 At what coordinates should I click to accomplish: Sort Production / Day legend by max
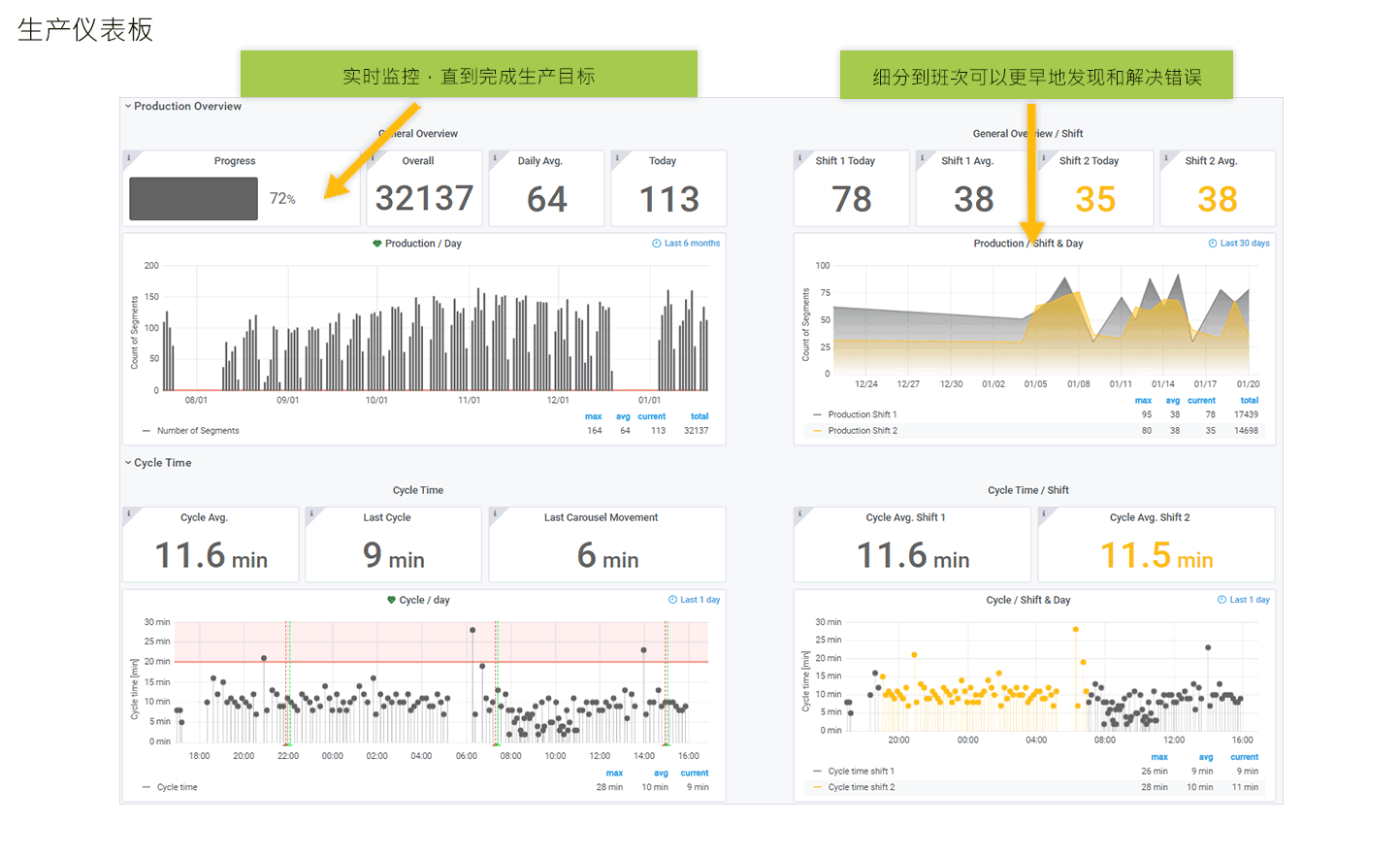594,416
